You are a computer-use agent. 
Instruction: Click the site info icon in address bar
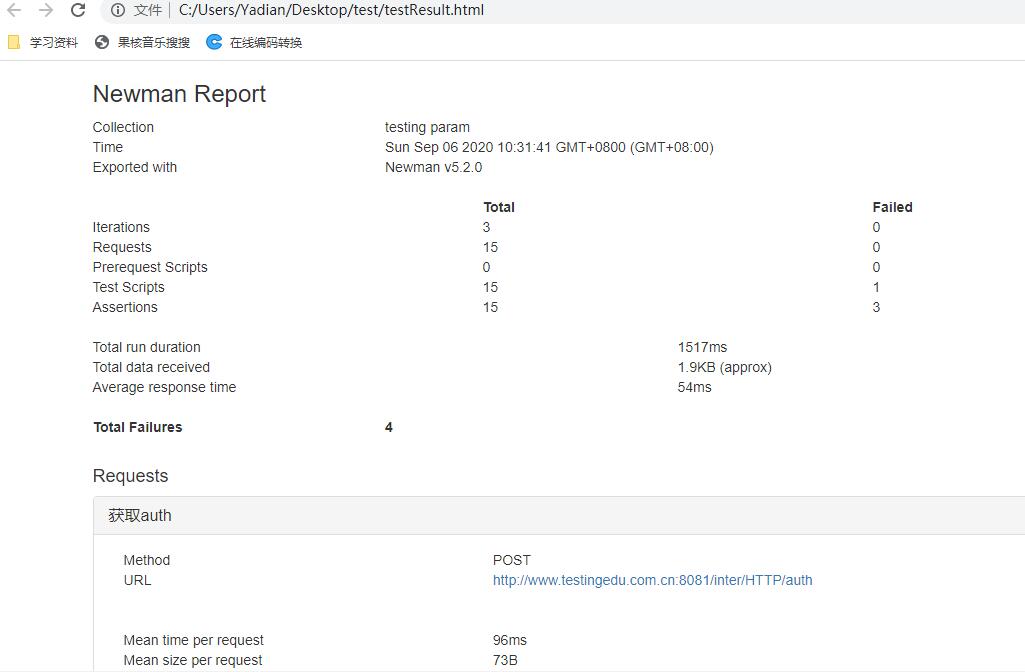(118, 10)
